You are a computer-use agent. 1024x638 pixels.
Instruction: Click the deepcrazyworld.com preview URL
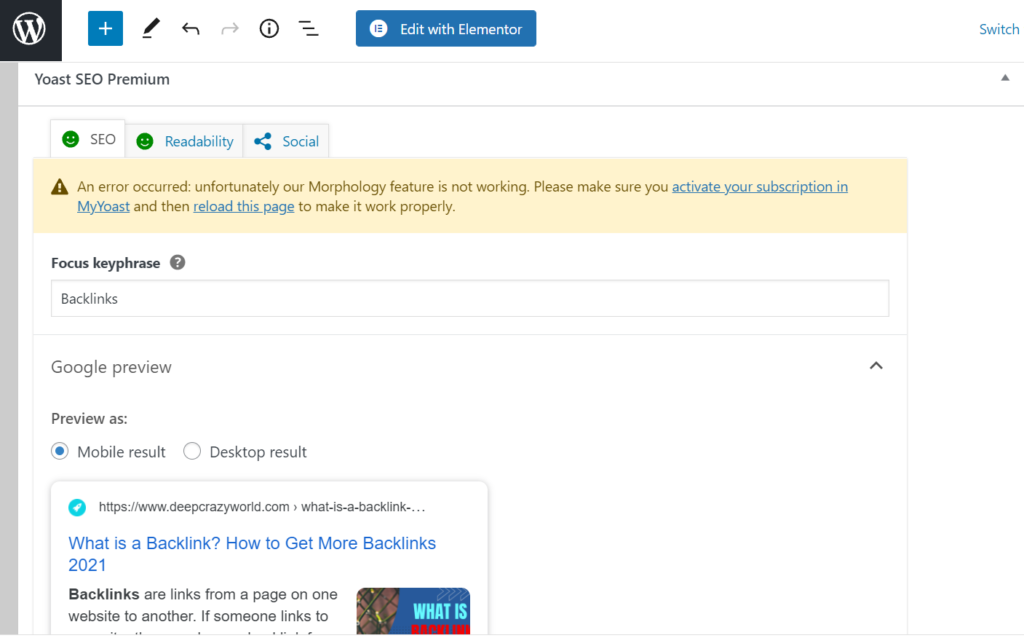[x=262, y=507]
